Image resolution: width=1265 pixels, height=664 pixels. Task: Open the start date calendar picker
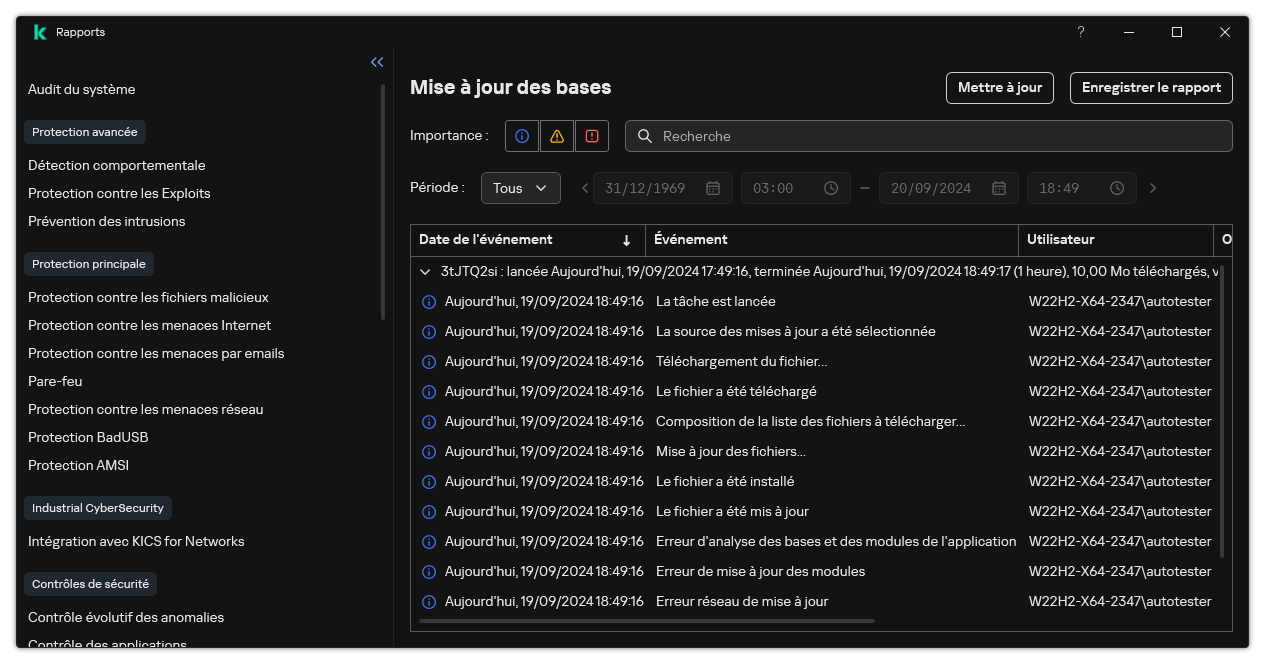click(x=711, y=188)
